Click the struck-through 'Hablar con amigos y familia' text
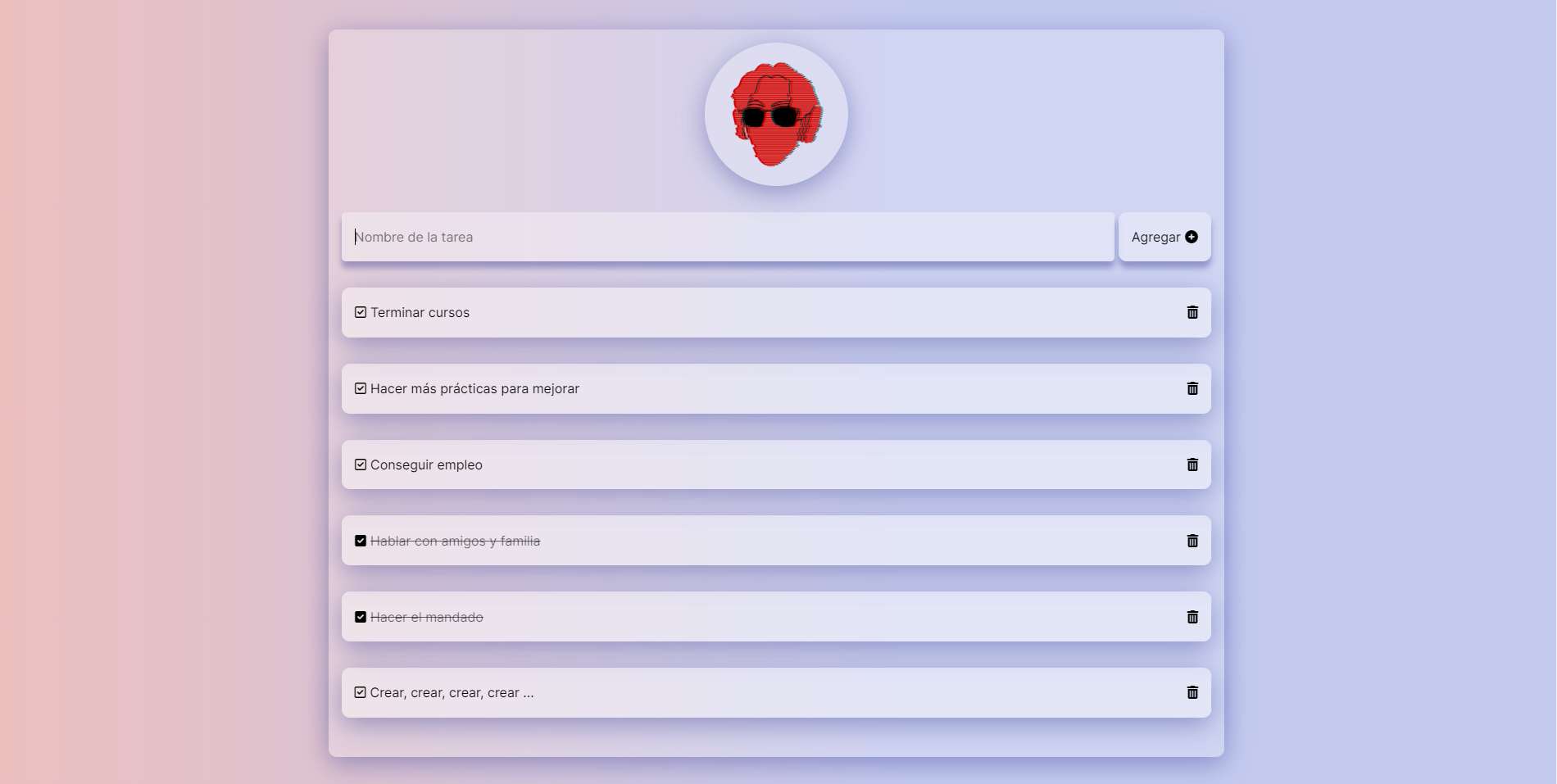 coord(455,541)
